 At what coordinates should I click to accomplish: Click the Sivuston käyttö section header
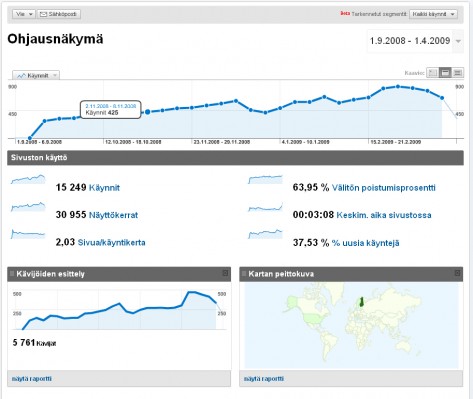235,158
